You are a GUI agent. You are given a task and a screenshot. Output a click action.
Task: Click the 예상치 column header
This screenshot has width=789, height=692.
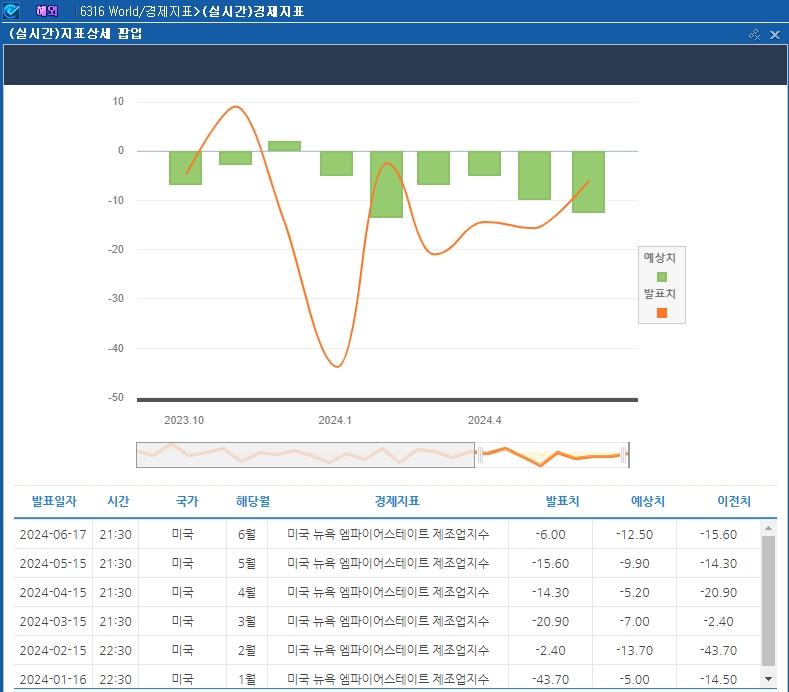pyautogui.click(x=648, y=501)
